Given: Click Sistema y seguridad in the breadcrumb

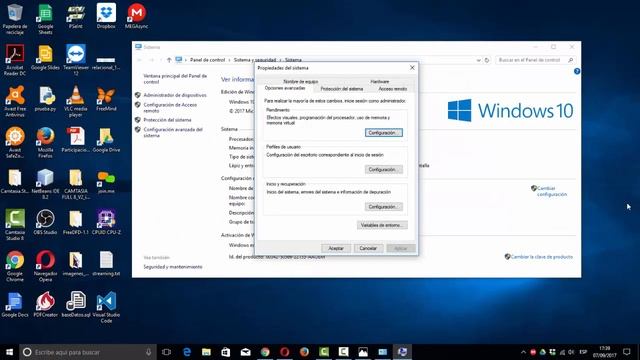Looking at the screenshot, I should (x=255, y=60).
